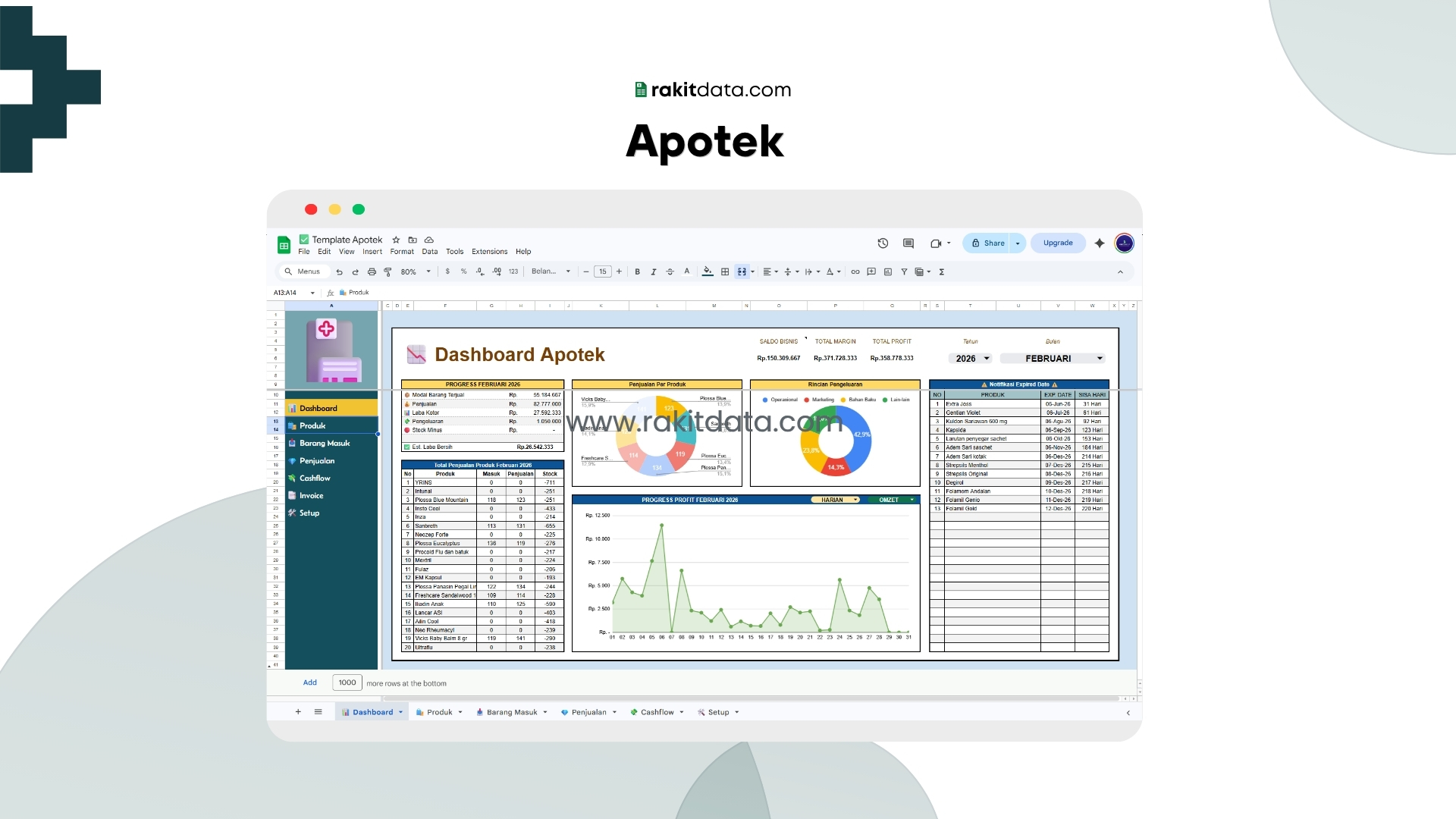
Task: Open the File menu
Action: pos(304,252)
